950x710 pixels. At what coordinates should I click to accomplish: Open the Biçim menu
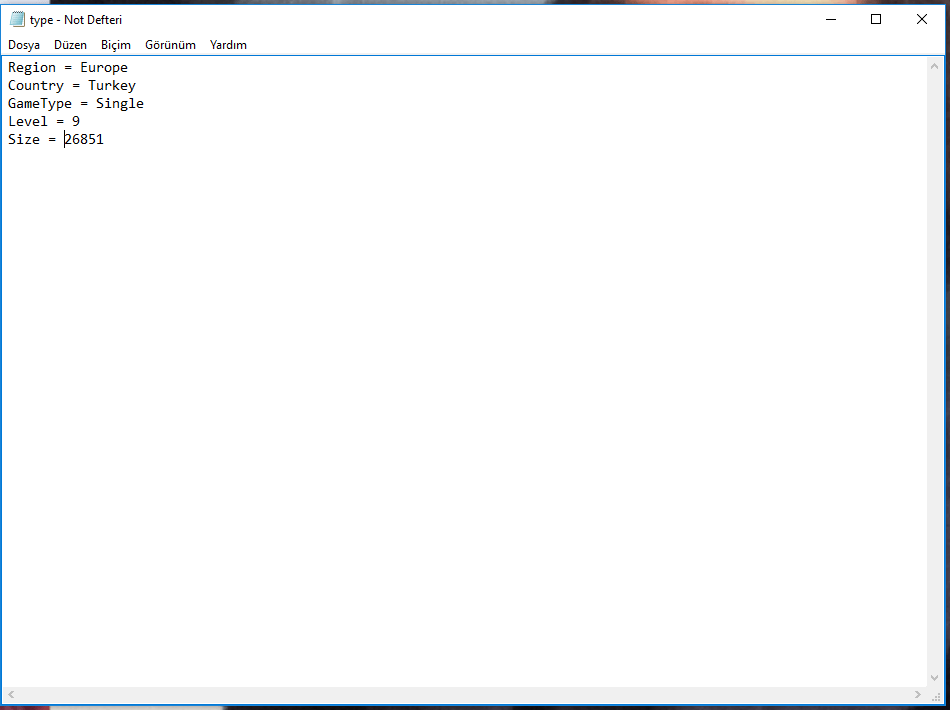(x=116, y=45)
